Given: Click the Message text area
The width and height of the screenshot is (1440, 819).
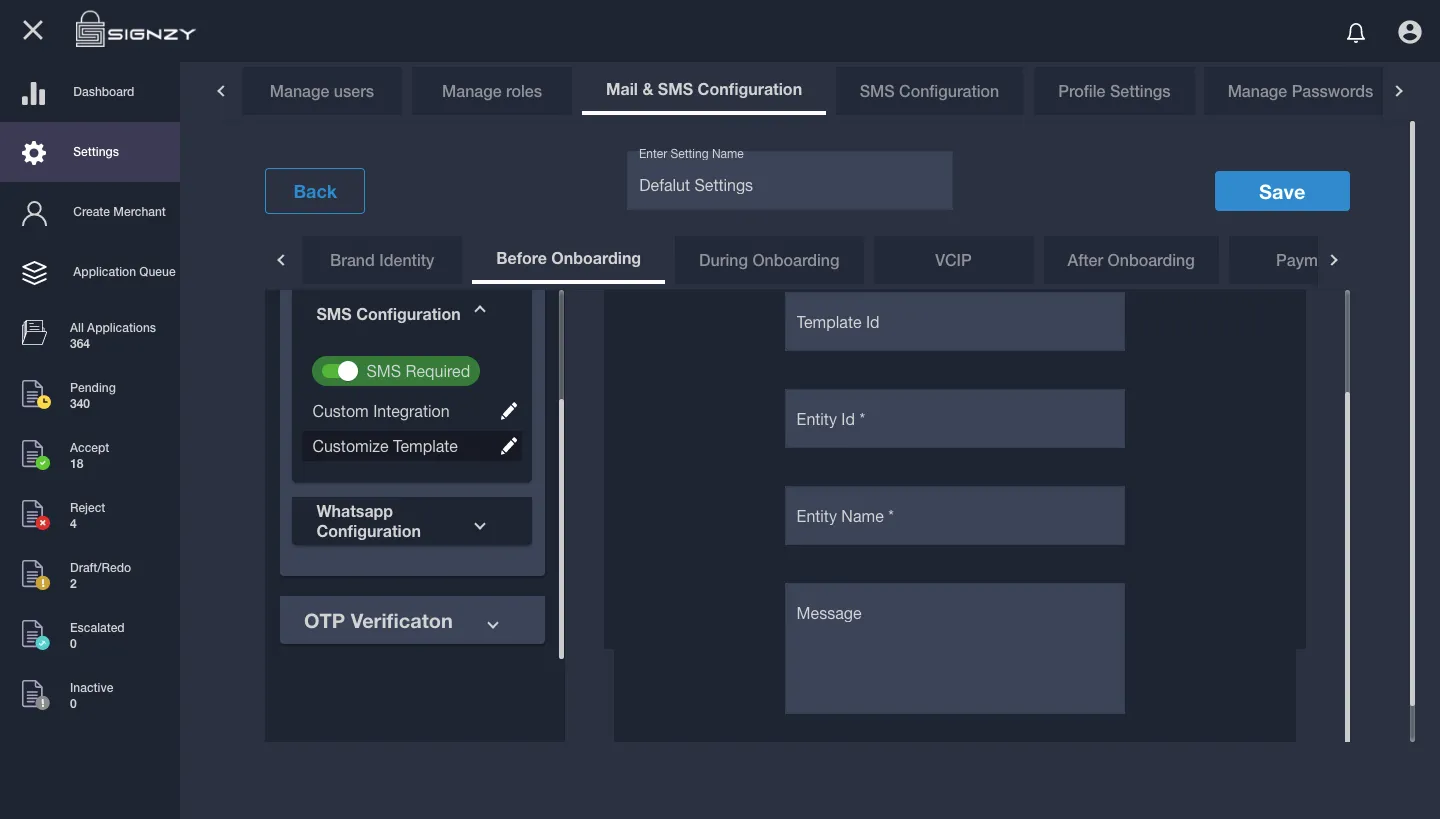Looking at the screenshot, I should coord(955,648).
